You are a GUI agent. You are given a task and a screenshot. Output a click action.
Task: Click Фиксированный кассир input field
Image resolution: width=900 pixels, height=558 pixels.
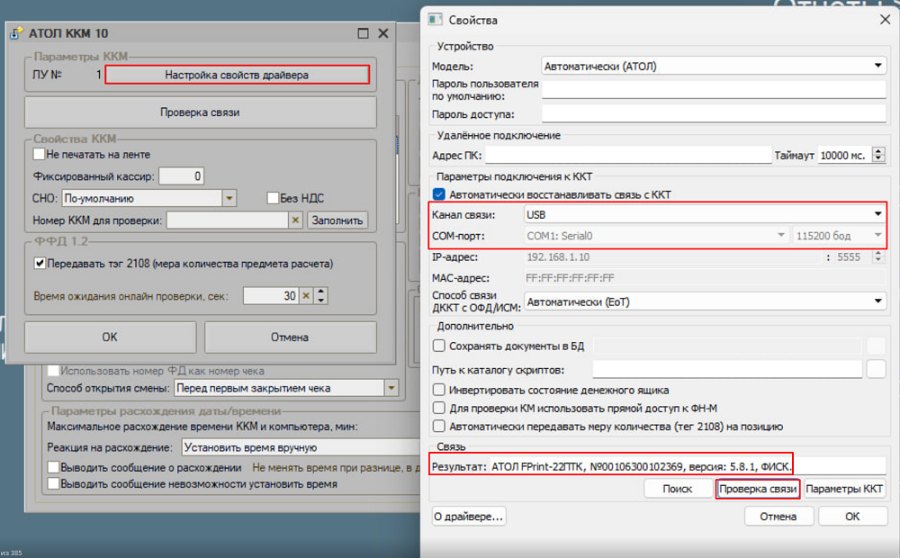[181, 176]
